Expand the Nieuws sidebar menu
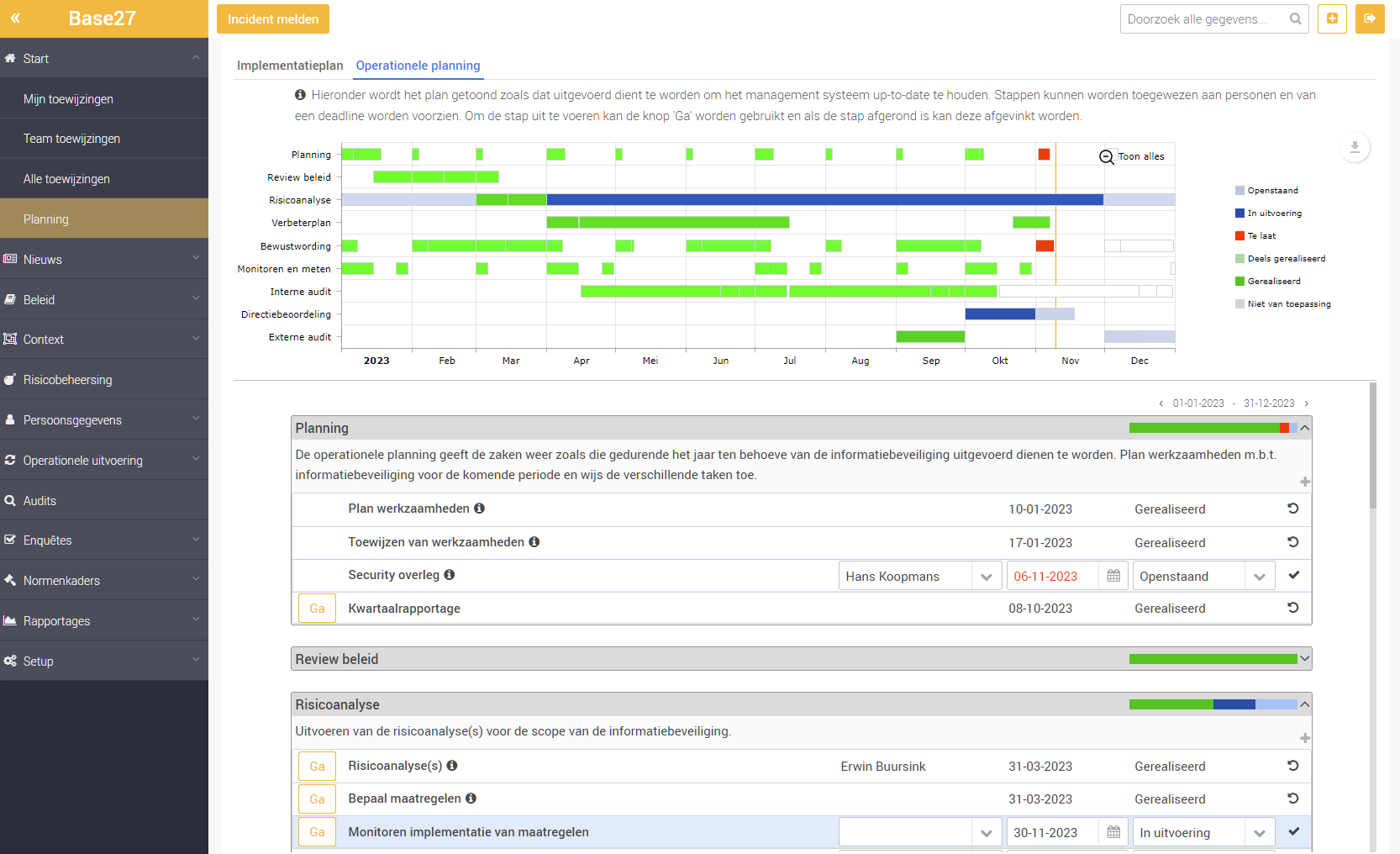Screen dimensions: 1400x854 104,259
